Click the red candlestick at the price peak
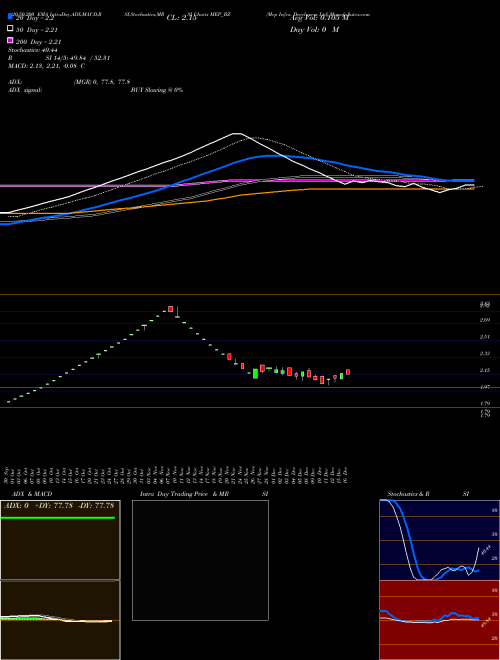This screenshot has height=660, width=500. click(x=170, y=309)
